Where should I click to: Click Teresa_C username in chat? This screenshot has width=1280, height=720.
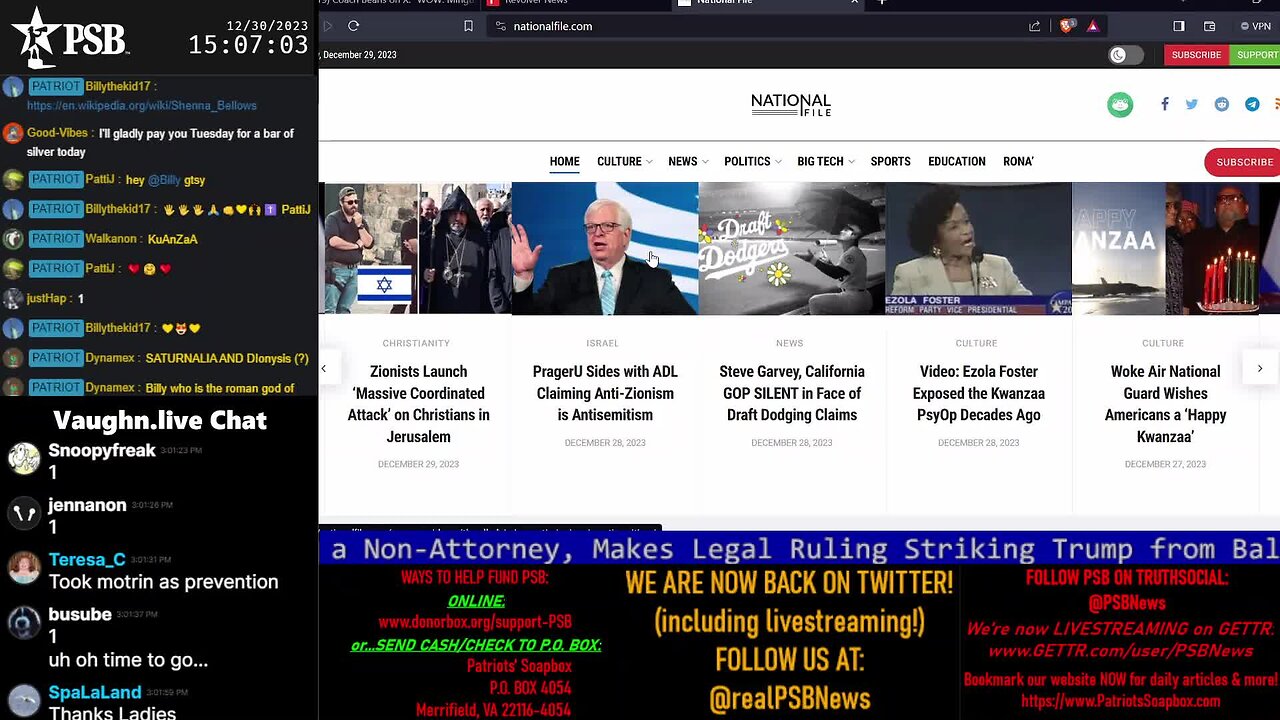point(87,560)
